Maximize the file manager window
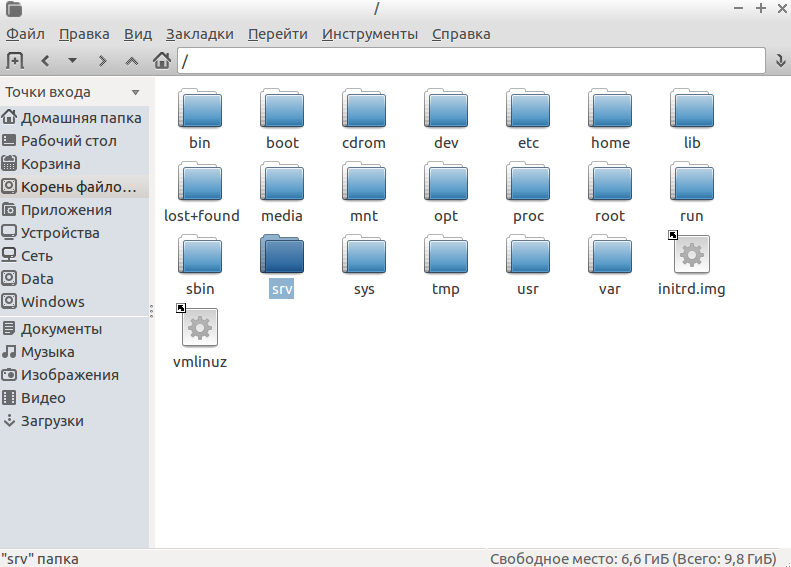 (761, 8)
